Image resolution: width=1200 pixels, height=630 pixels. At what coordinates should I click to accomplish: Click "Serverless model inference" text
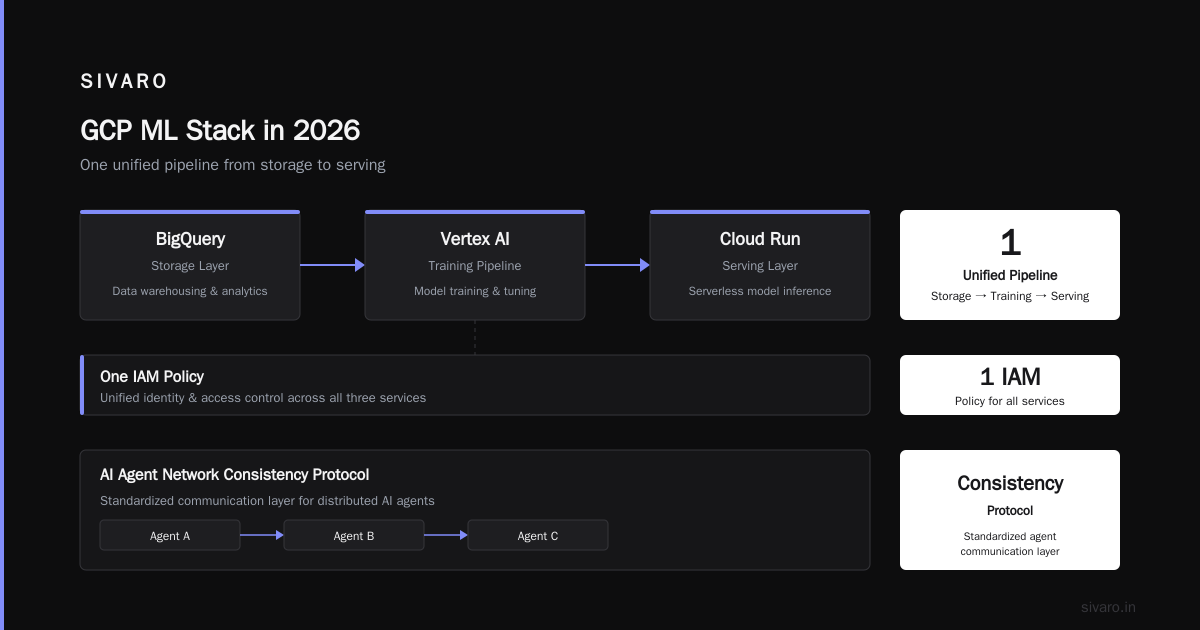click(760, 291)
